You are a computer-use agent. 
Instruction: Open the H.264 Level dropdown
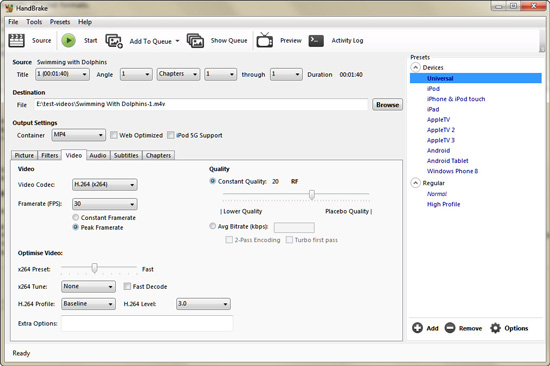(203, 304)
